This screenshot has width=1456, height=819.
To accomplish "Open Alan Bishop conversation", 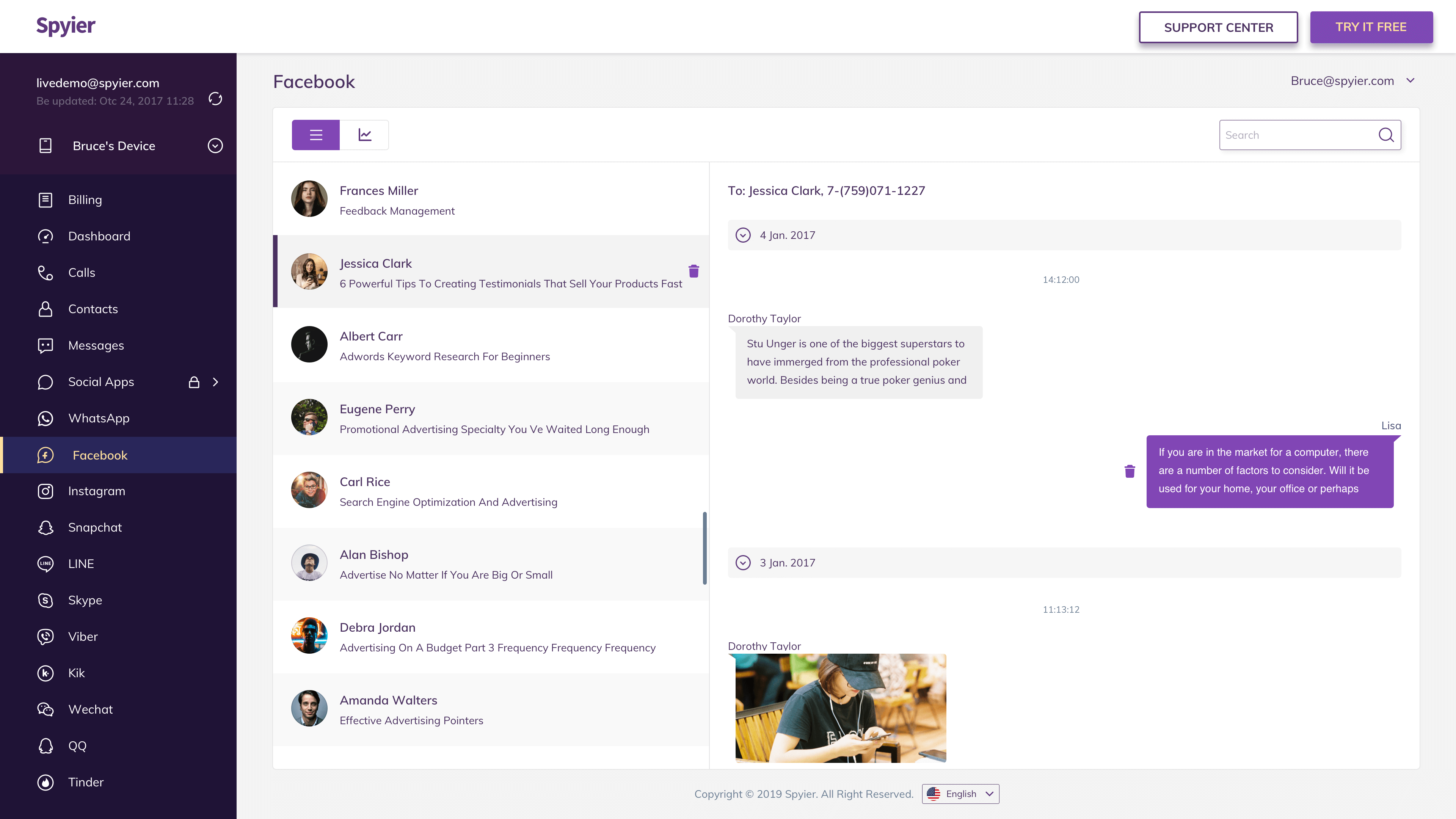I will pyautogui.click(x=491, y=563).
